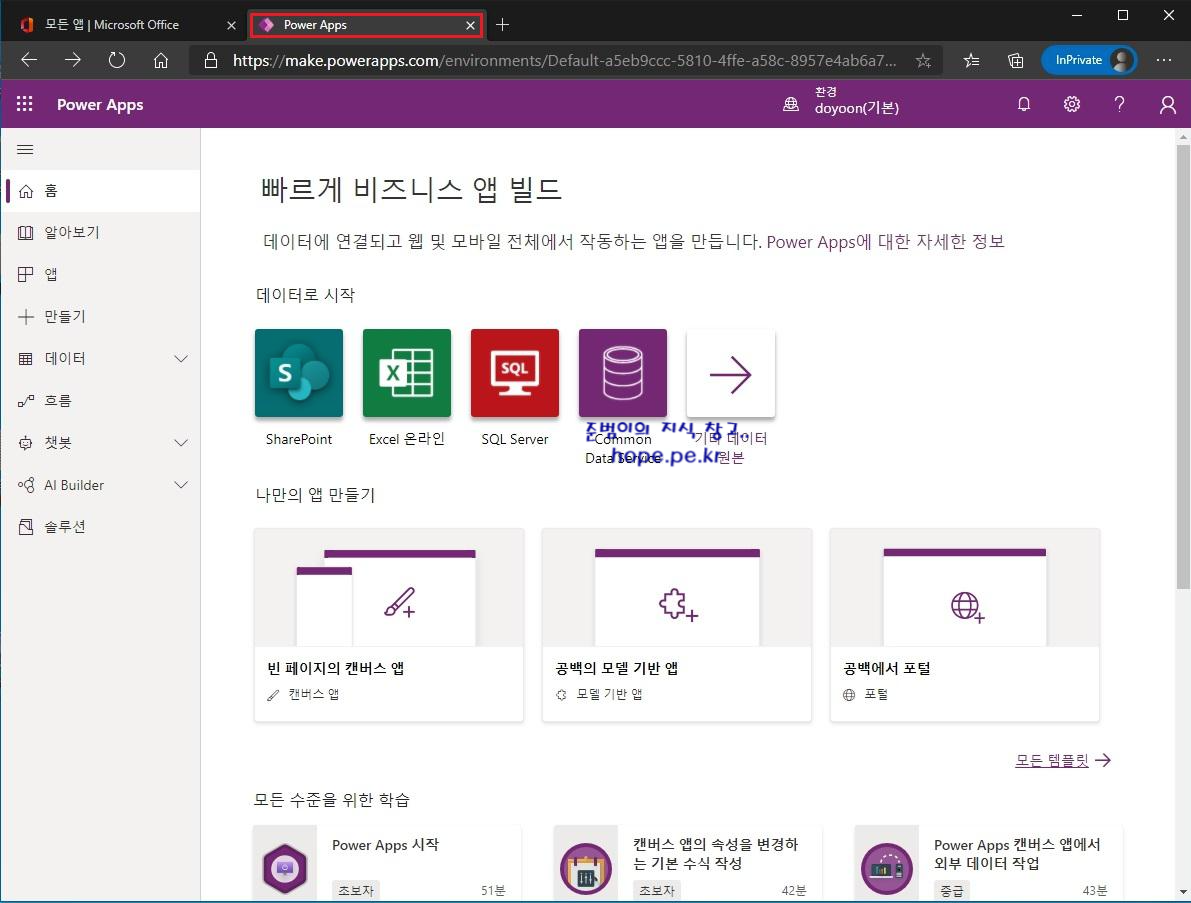1191x903 pixels.
Task: Go to browser home page
Action: (160, 60)
